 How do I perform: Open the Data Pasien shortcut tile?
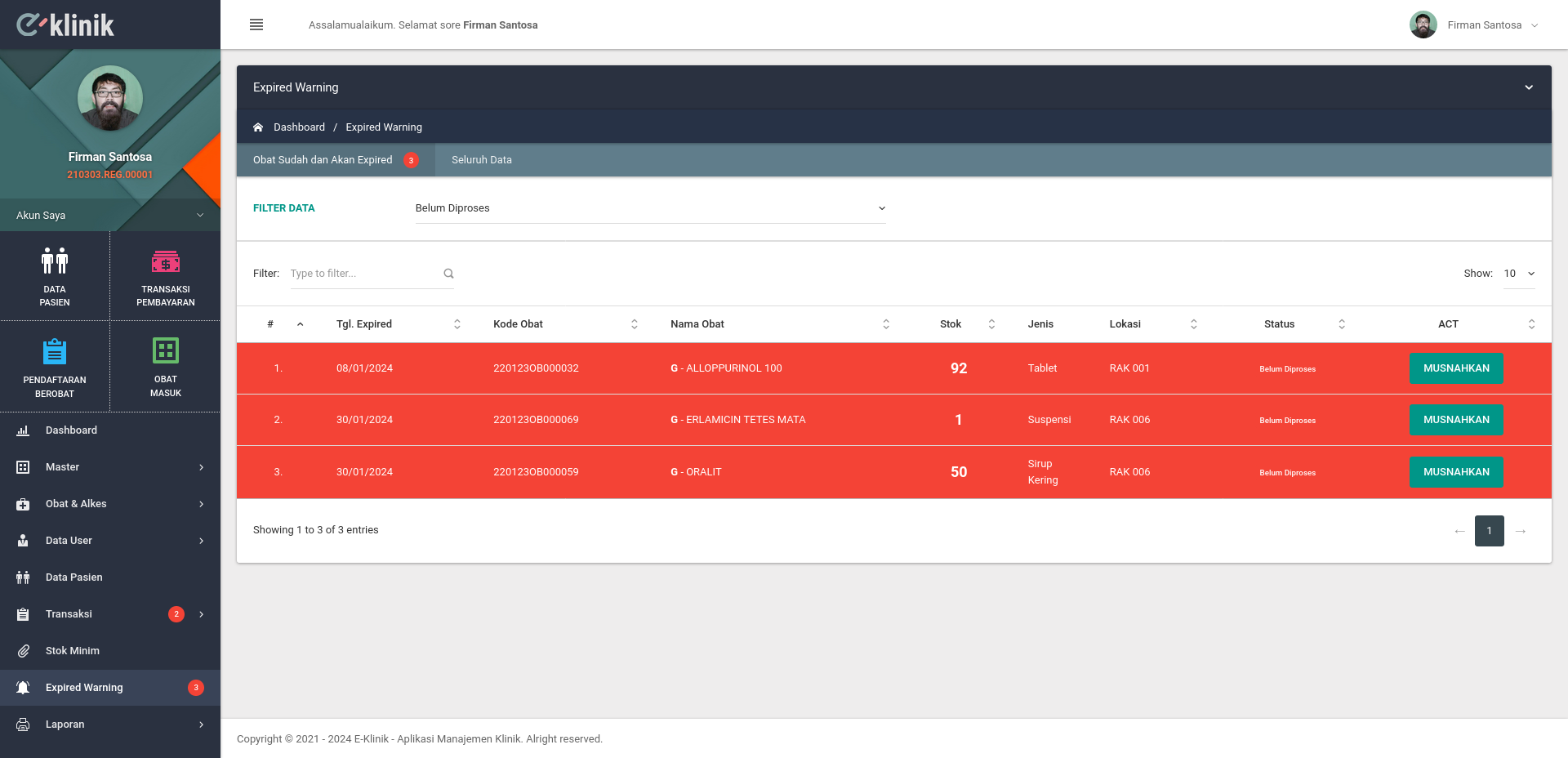point(55,276)
